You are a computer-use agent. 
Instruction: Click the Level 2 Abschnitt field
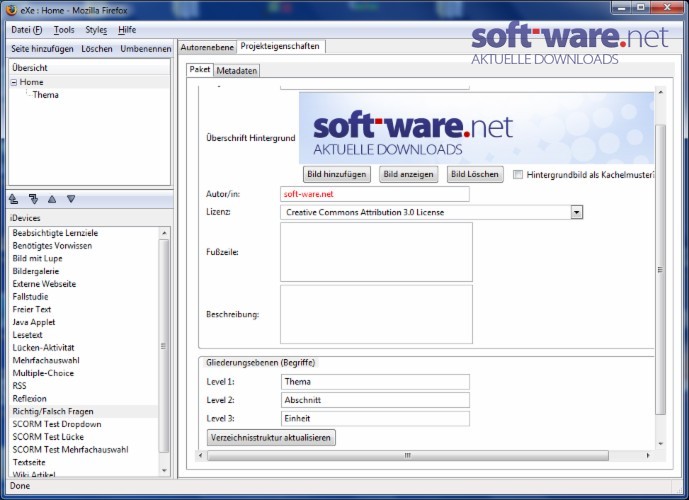pos(375,400)
